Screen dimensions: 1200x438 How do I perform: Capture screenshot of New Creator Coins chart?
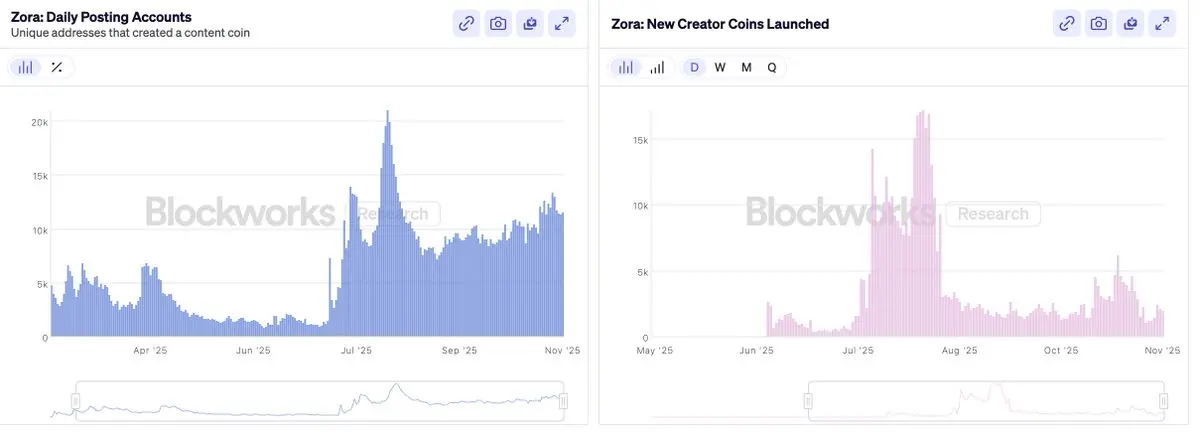[x=1099, y=23]
